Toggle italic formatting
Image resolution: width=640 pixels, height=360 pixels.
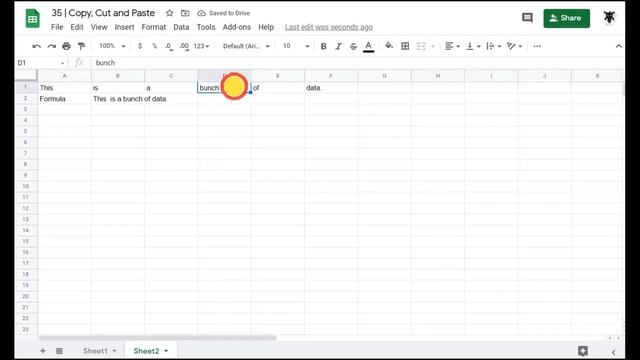[338, 46]
